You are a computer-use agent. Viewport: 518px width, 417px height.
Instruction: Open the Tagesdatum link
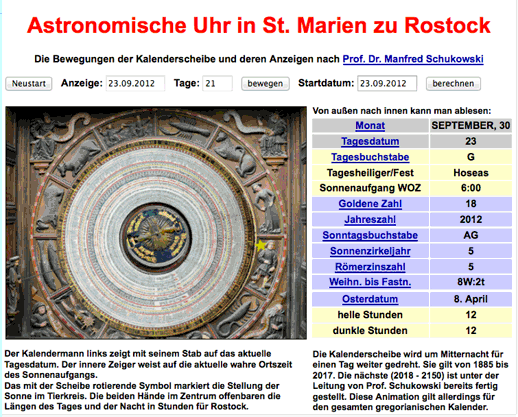370,141
